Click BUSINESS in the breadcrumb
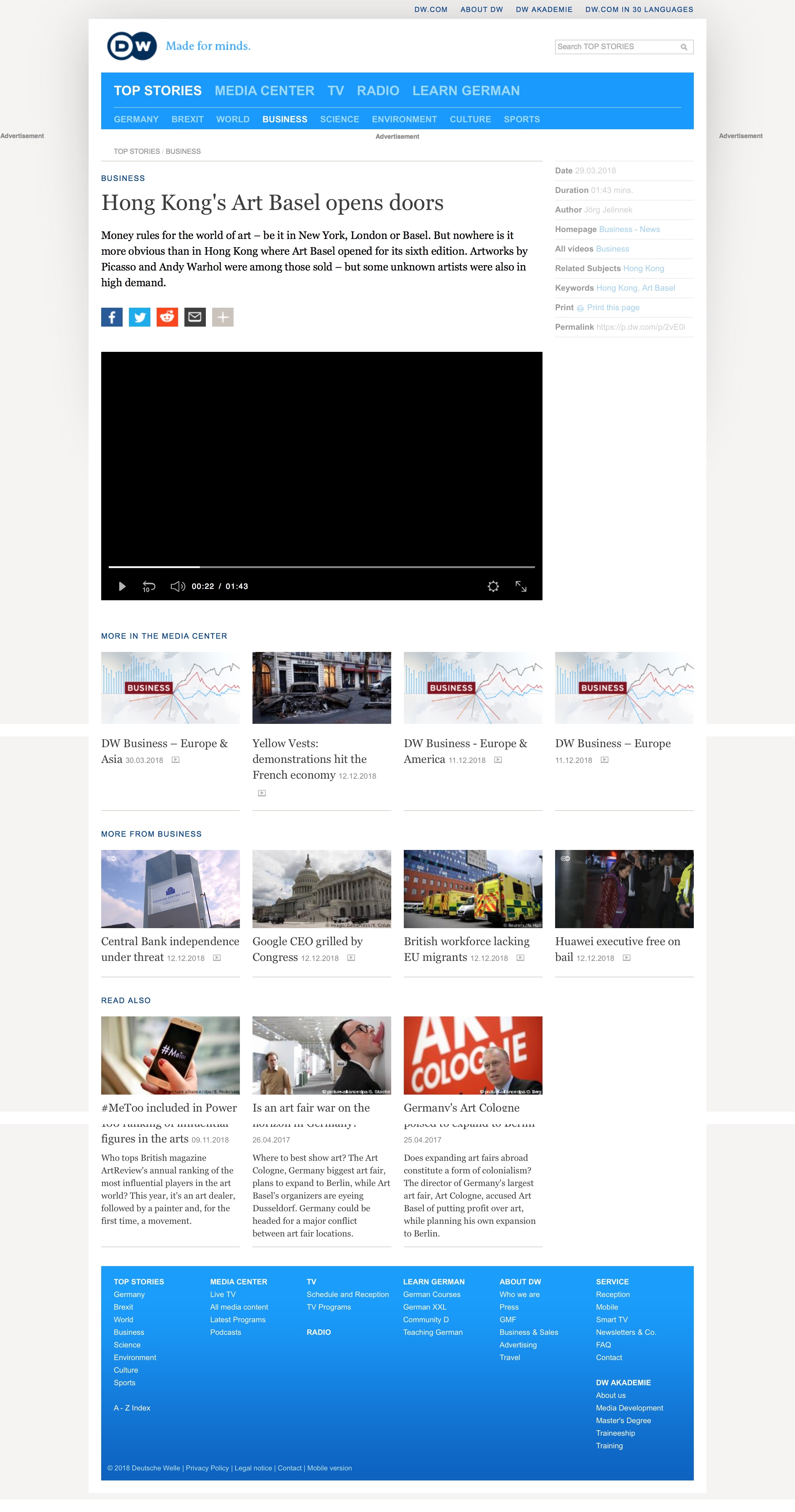 click(183, 151)
